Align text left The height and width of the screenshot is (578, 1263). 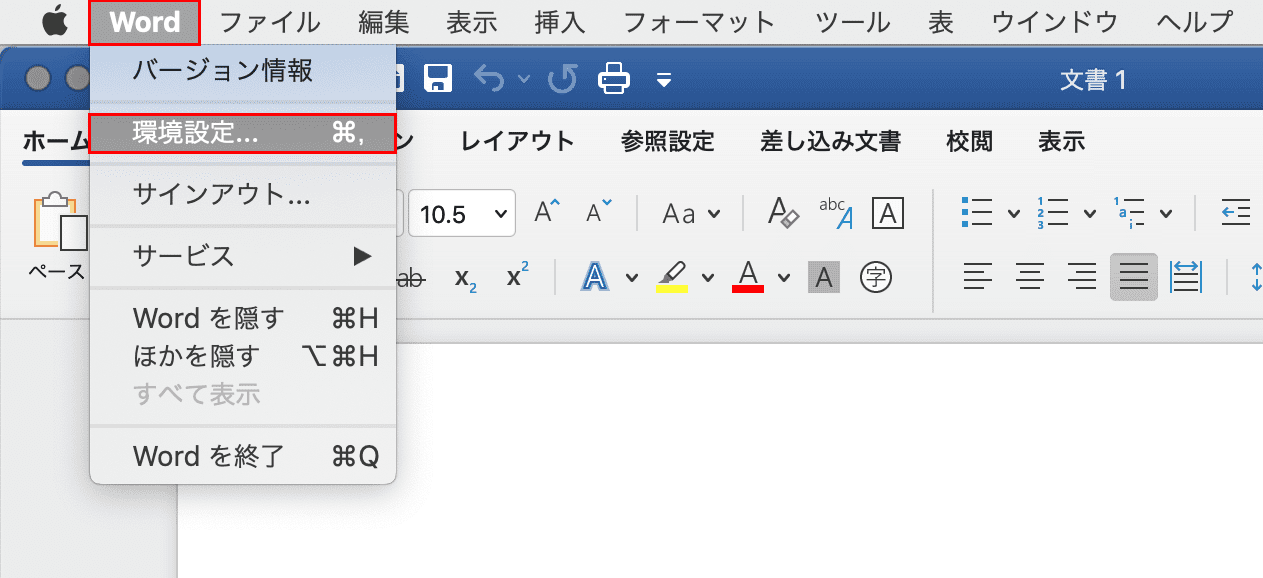pyautogui.click(x=978, y=277)
